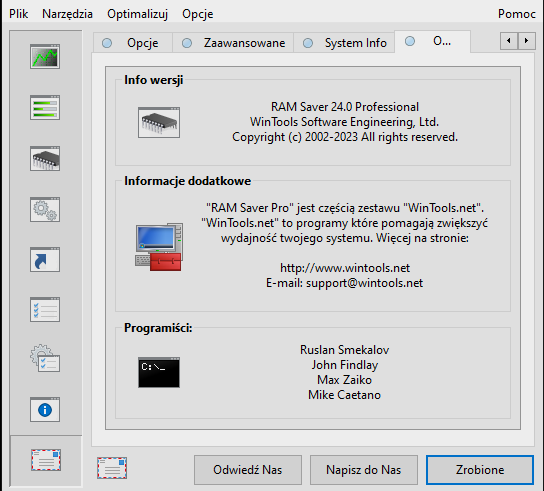The height and width of the screenshot is (491, 544).
Task: Click the Info wersji group heading
Action: click(154, 80)
